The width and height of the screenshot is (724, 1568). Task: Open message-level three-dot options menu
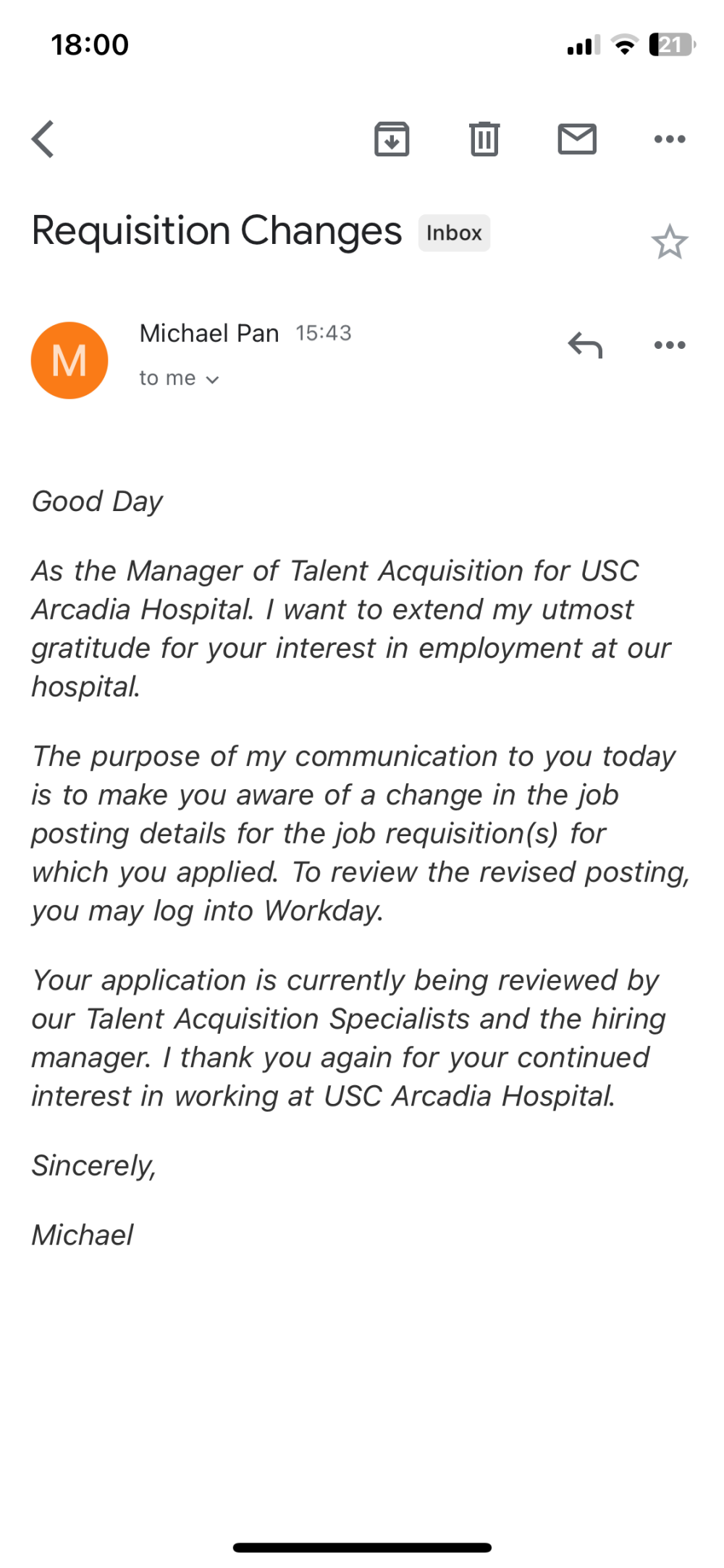pos(670,345)
